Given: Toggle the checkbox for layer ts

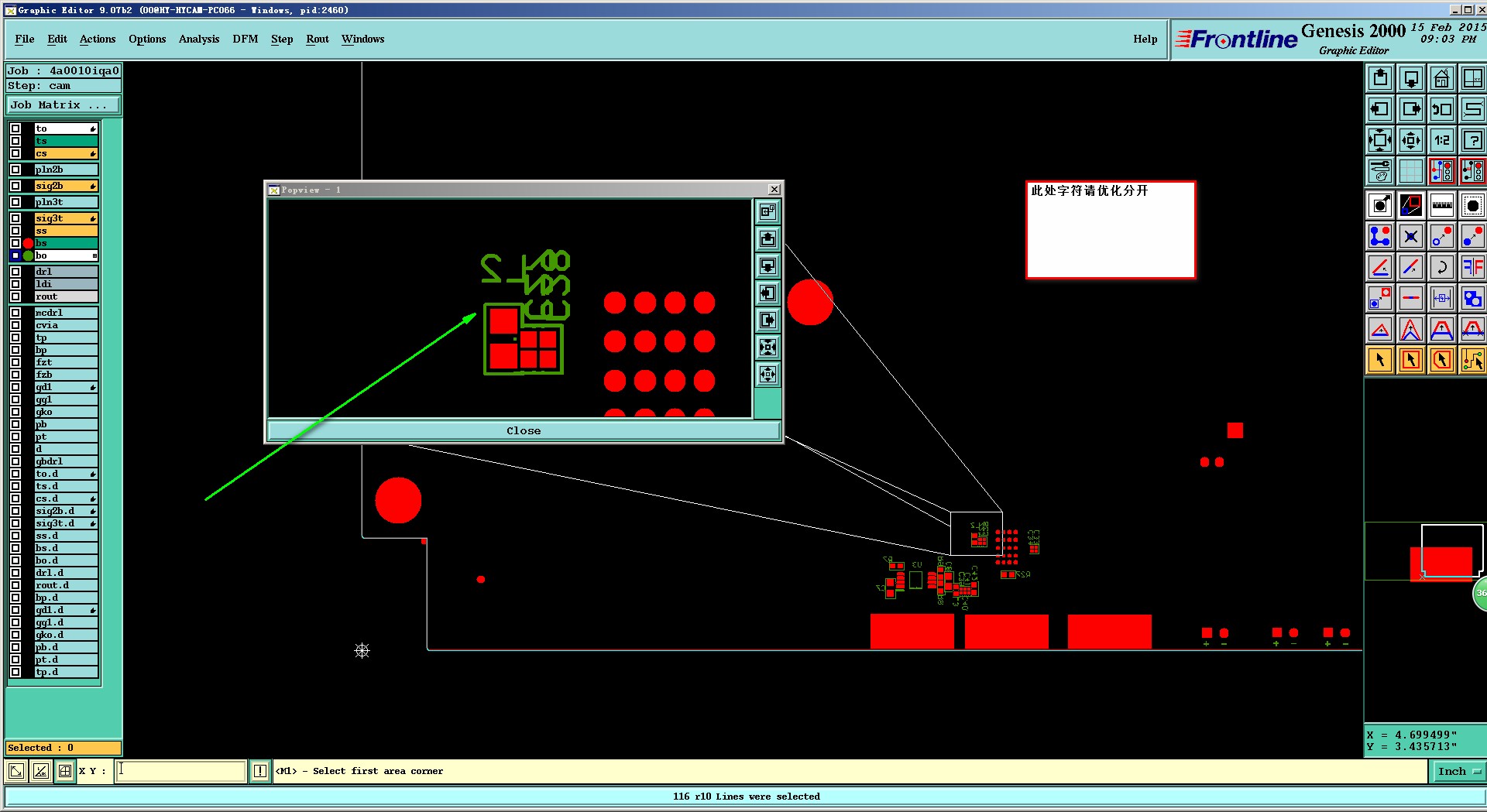Looking at the screenshot, I should (x=15, y=141).
